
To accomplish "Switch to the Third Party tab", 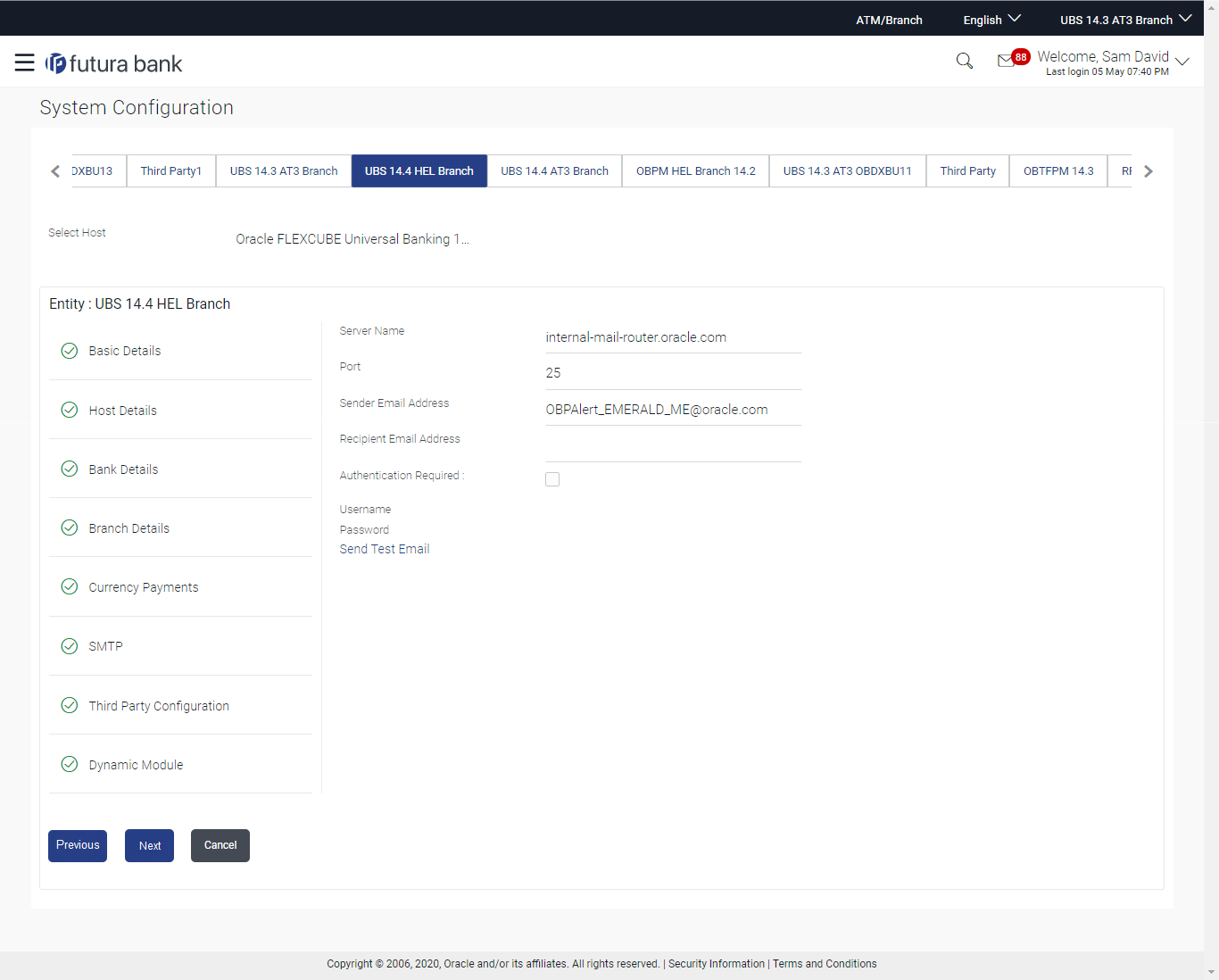I will [968, 170].
